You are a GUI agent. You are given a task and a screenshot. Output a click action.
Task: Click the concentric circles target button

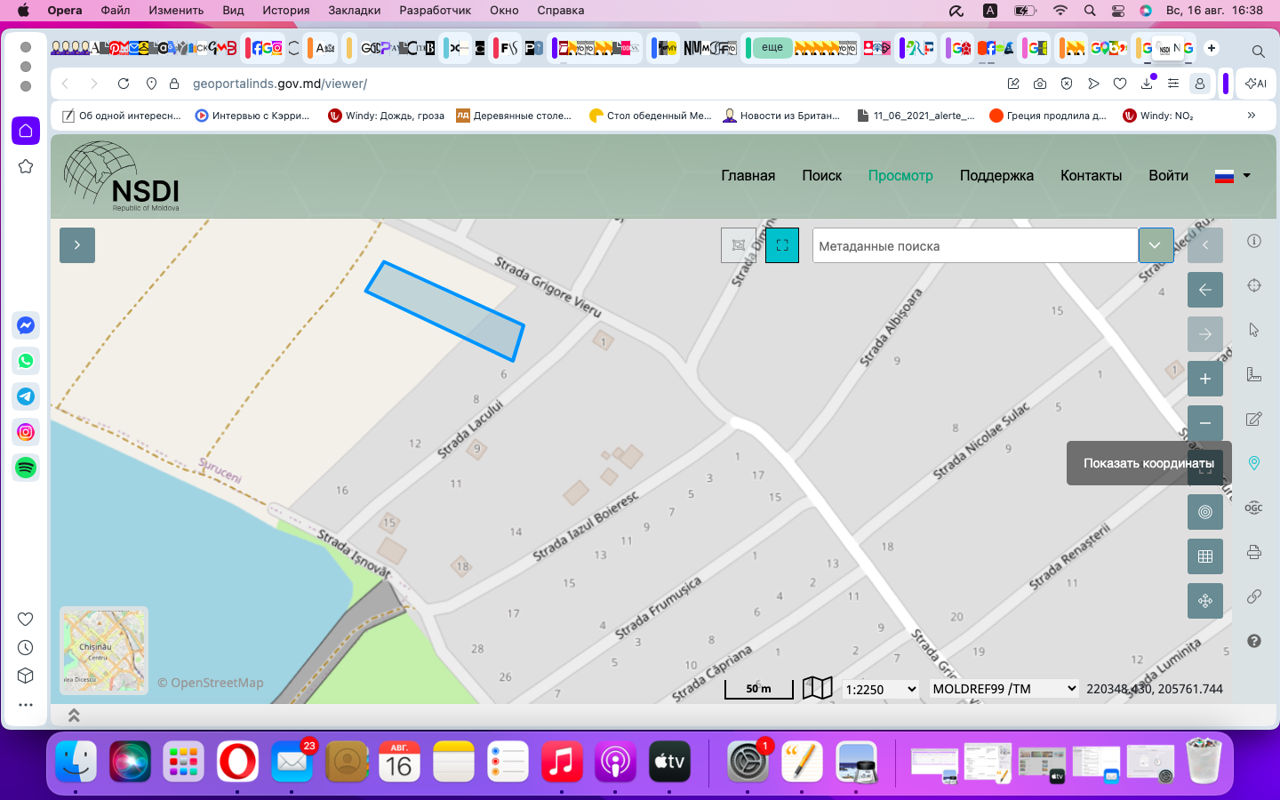pyautogui.click(x=1205, y=512)
